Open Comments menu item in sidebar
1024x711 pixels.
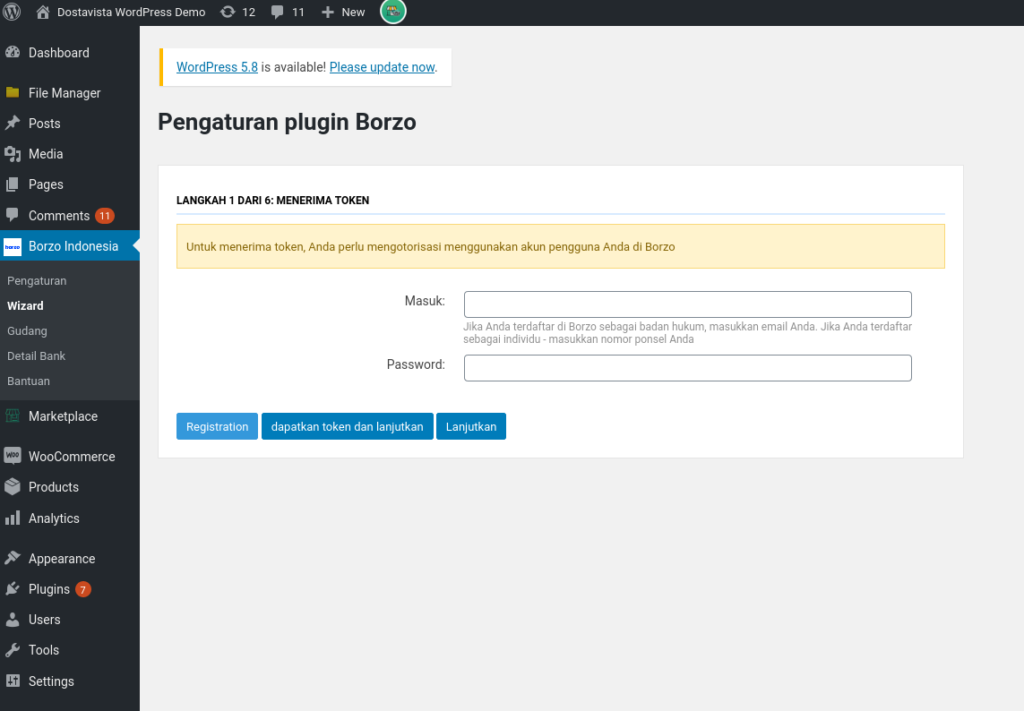pyautogui.click(x=59, y=215)
